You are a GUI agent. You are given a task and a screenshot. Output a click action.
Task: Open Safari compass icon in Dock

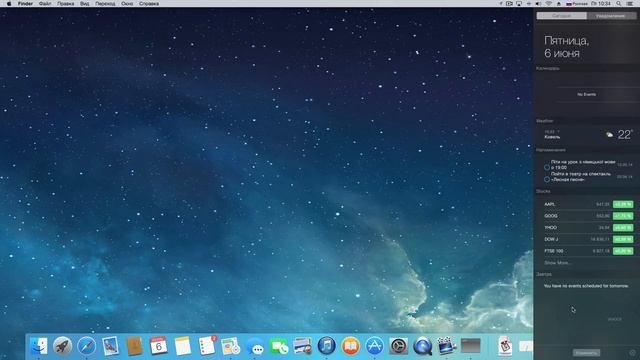87,346
